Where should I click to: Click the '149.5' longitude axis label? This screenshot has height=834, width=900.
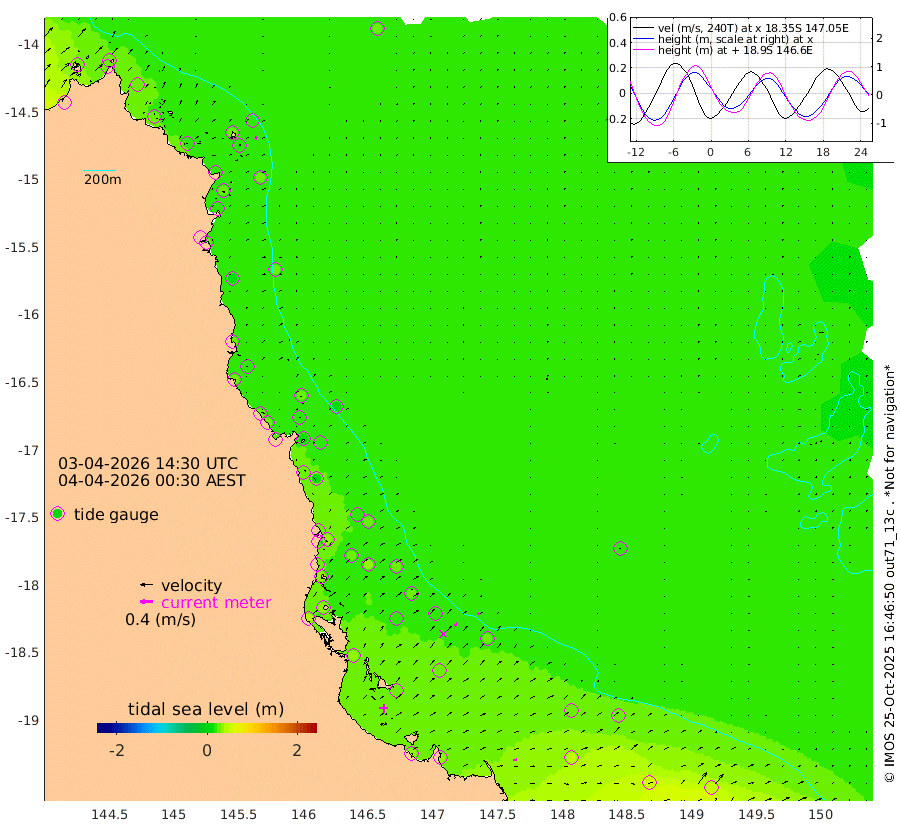tap(756, 814)
